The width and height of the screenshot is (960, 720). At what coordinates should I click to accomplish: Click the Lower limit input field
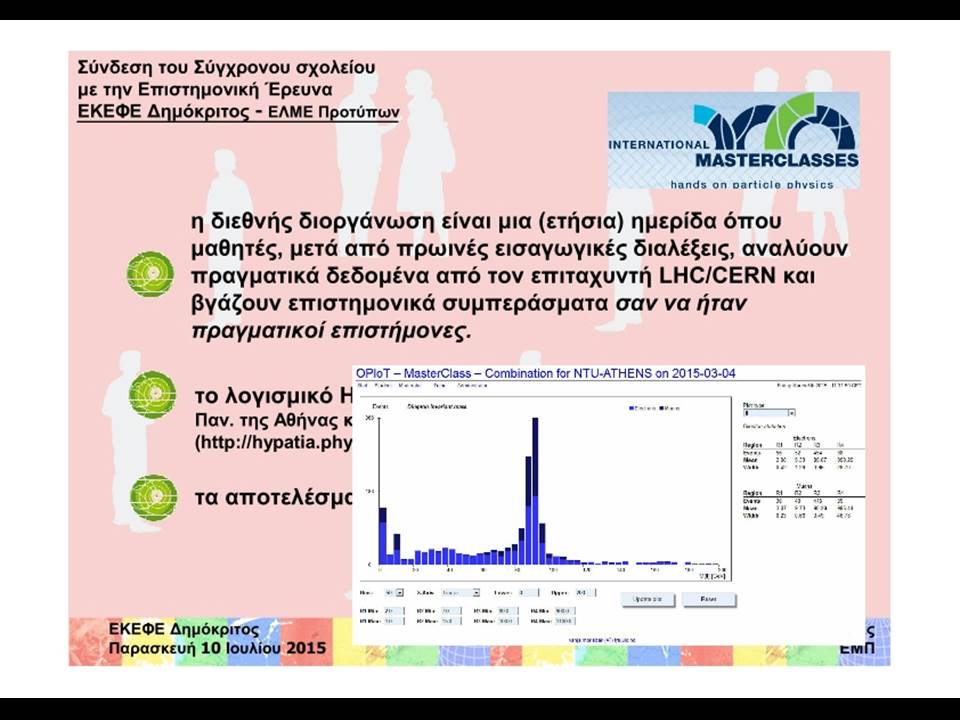pos(529,593)
